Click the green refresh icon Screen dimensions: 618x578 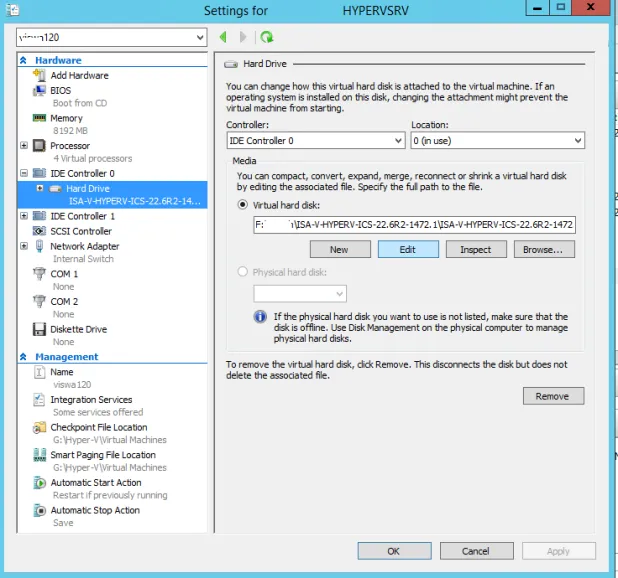click(x=267, y=37)
